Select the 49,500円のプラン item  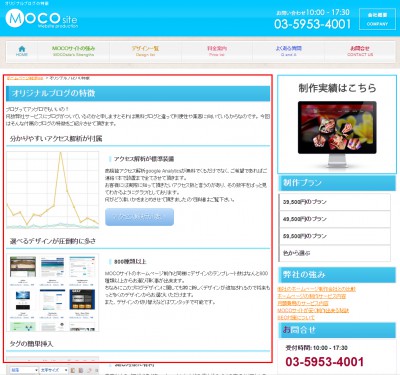point(334,219)
